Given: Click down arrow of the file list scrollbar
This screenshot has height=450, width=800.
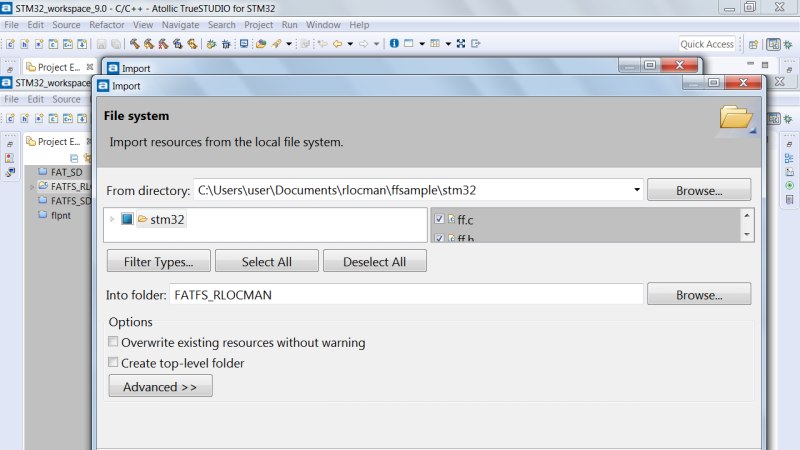Looking at the screenshot, I should tap(747, 235).
